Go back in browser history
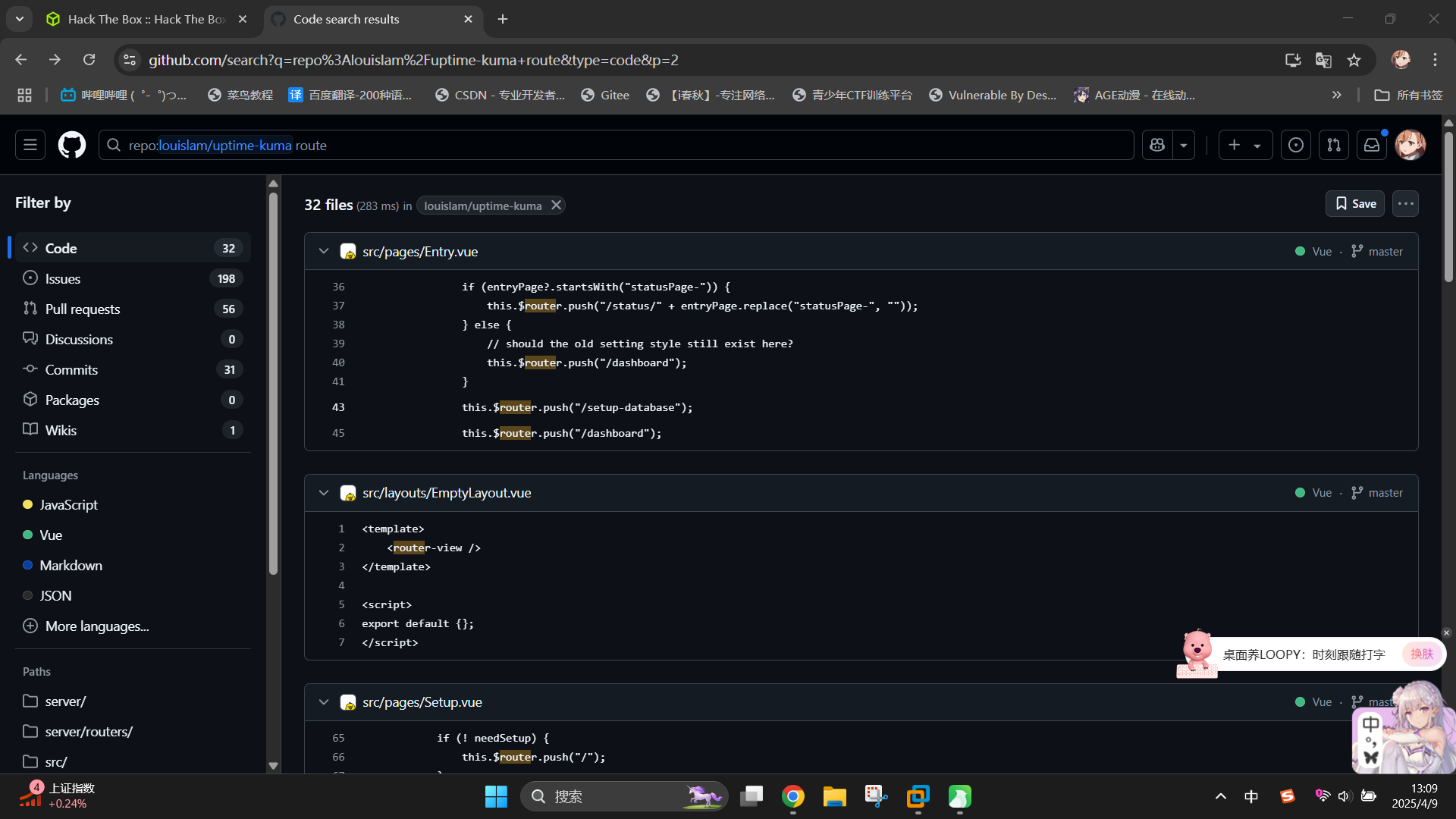The width and height of the screenshot is (1456, 819). (20, 60)
